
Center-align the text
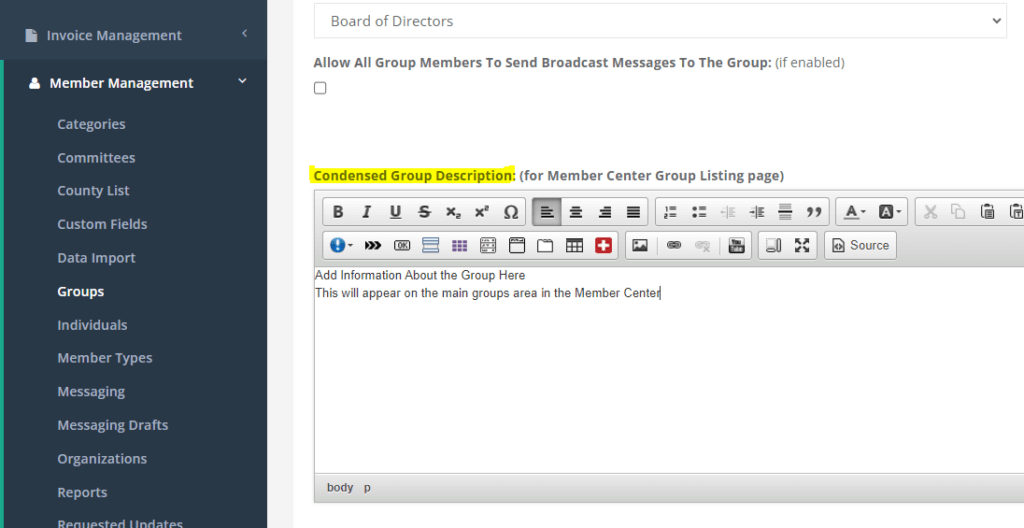point(576,212)
